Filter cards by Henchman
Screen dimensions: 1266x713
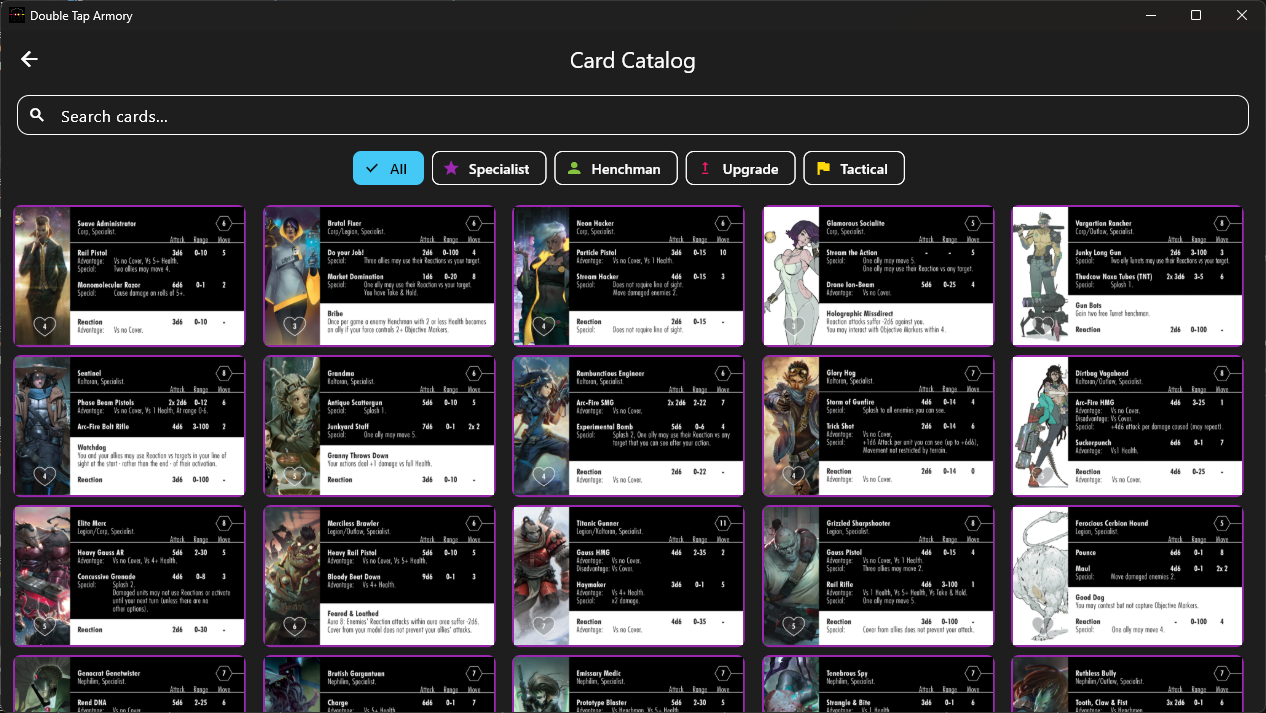click(616, 168)
